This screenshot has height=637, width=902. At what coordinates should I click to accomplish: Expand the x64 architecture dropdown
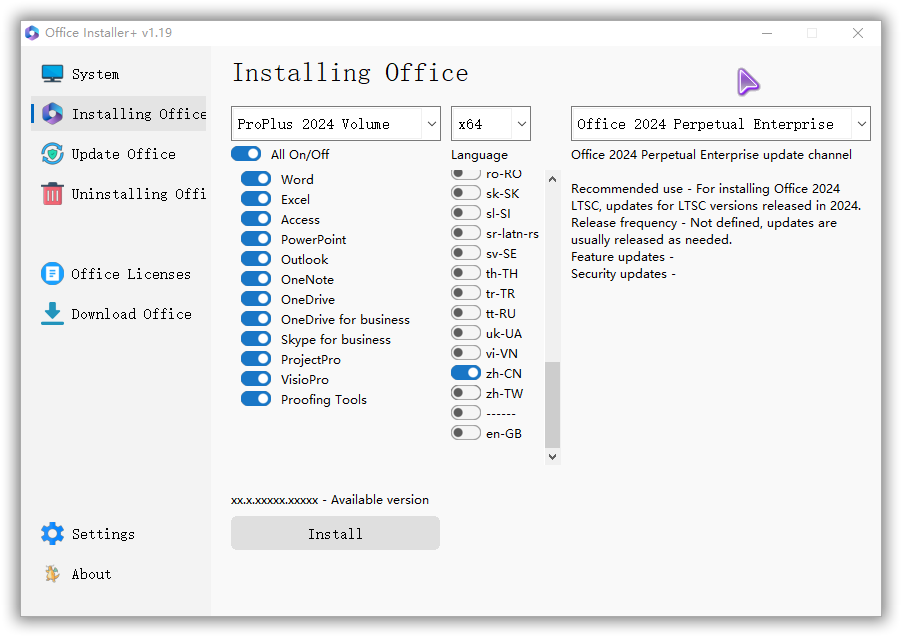pyautogui.click(x=490, y=124)
